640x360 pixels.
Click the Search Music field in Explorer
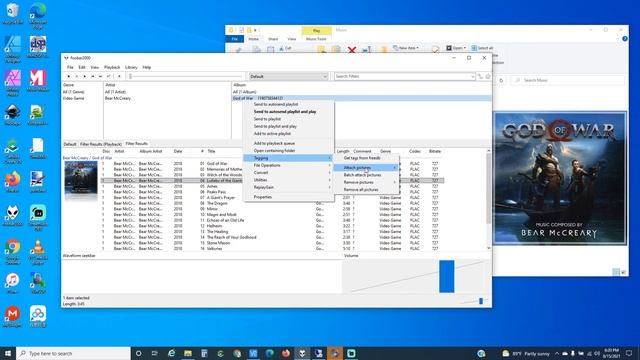click(x=568, y=80)
